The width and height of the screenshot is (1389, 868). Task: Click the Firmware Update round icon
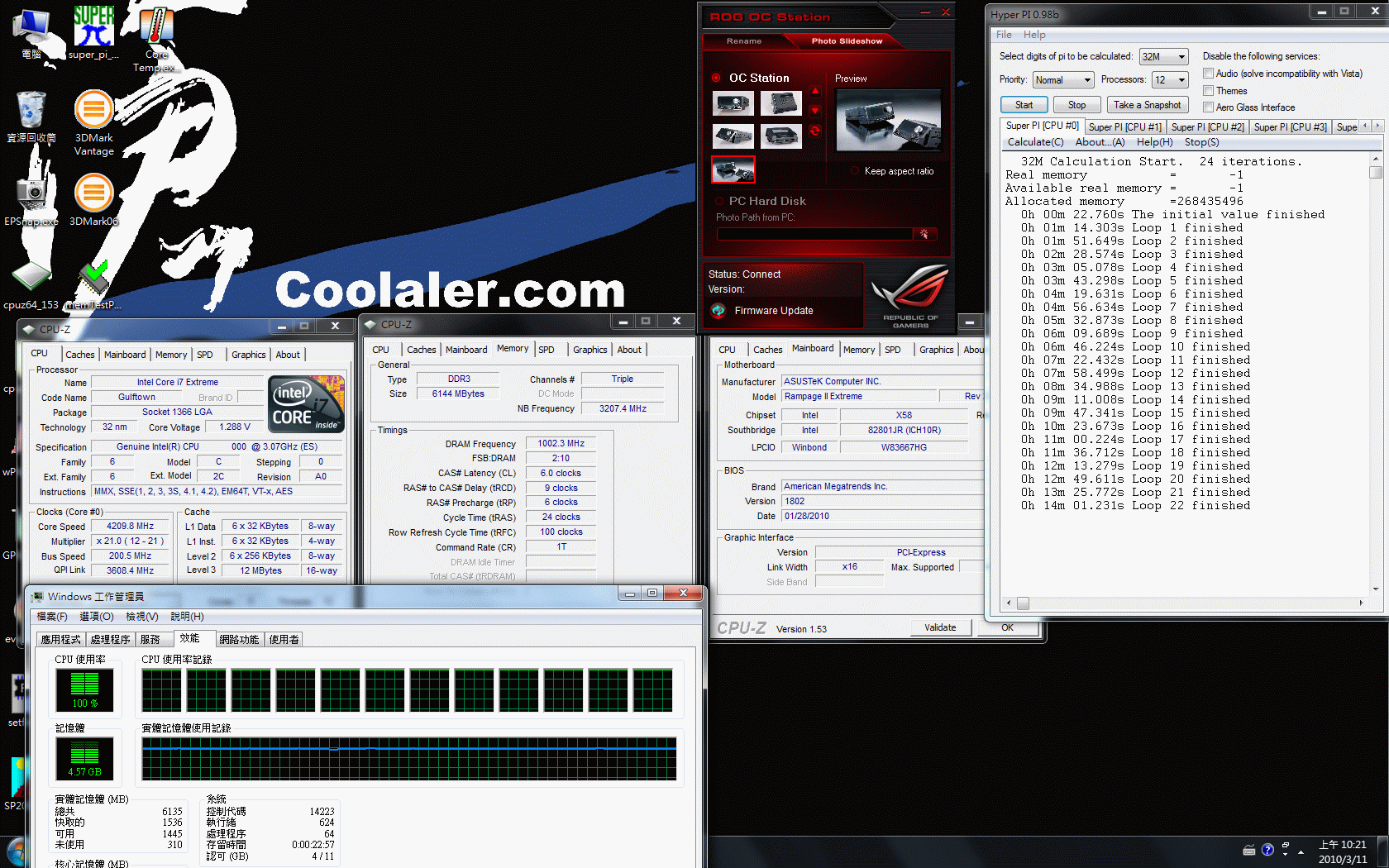click(718, 311)
